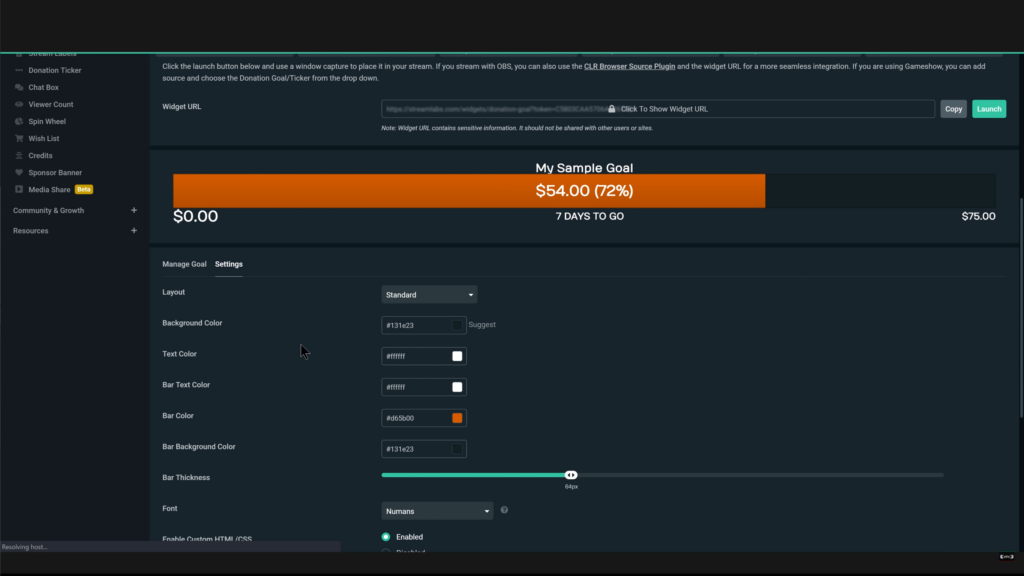This screenshot has width=1024, height=576.
Task: Click the Copy button
Action: (953, 109)
